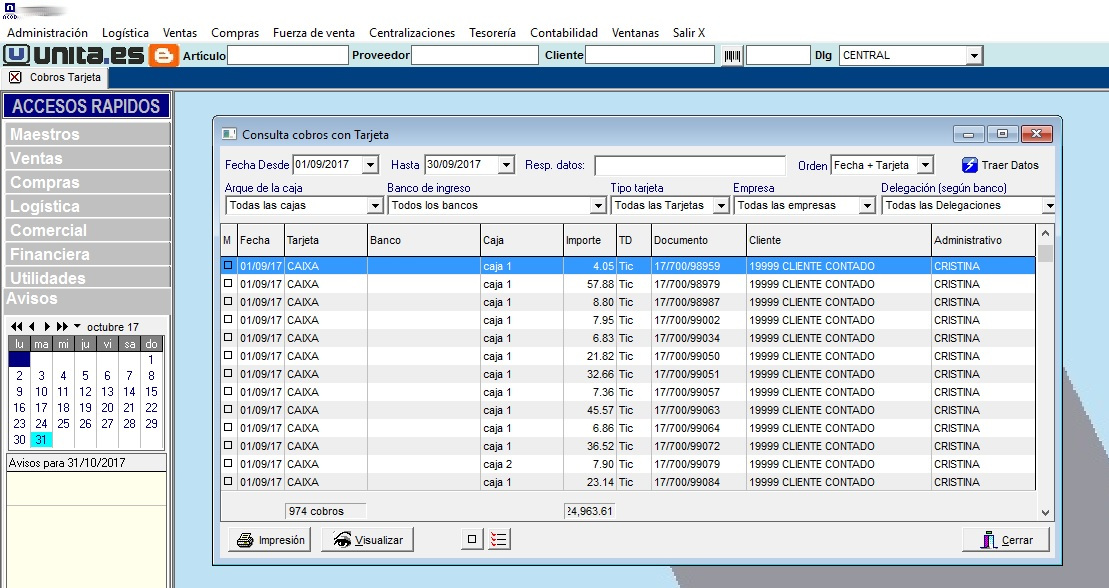Click the caja 2 cell
This screenshot has width=1109, height=588.
[522, 464]
